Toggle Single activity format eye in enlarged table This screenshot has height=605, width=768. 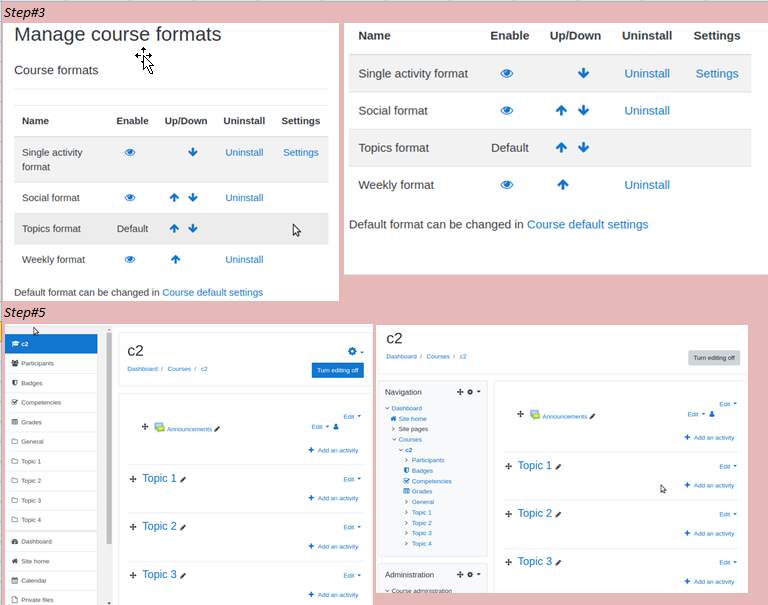pyautogui.click(x=507, y=73)
